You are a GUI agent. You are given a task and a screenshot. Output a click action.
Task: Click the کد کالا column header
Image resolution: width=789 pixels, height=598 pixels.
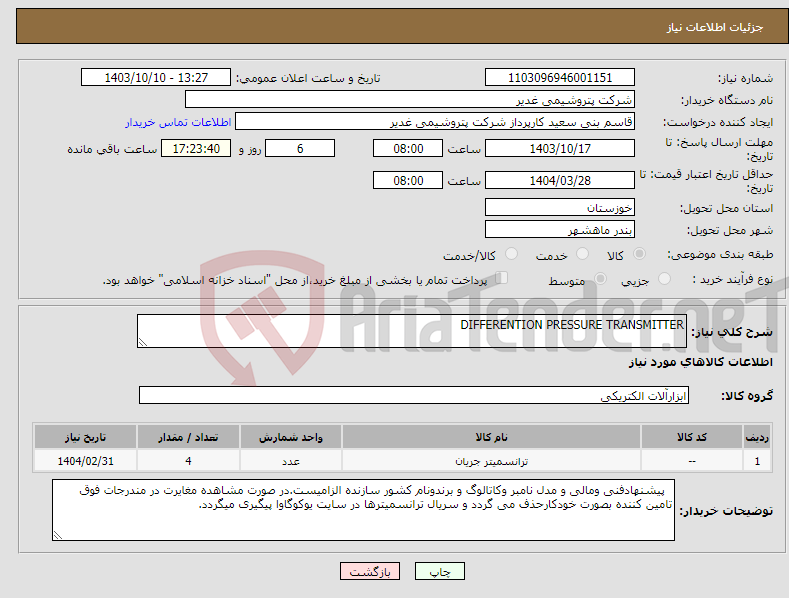(692, 437)
